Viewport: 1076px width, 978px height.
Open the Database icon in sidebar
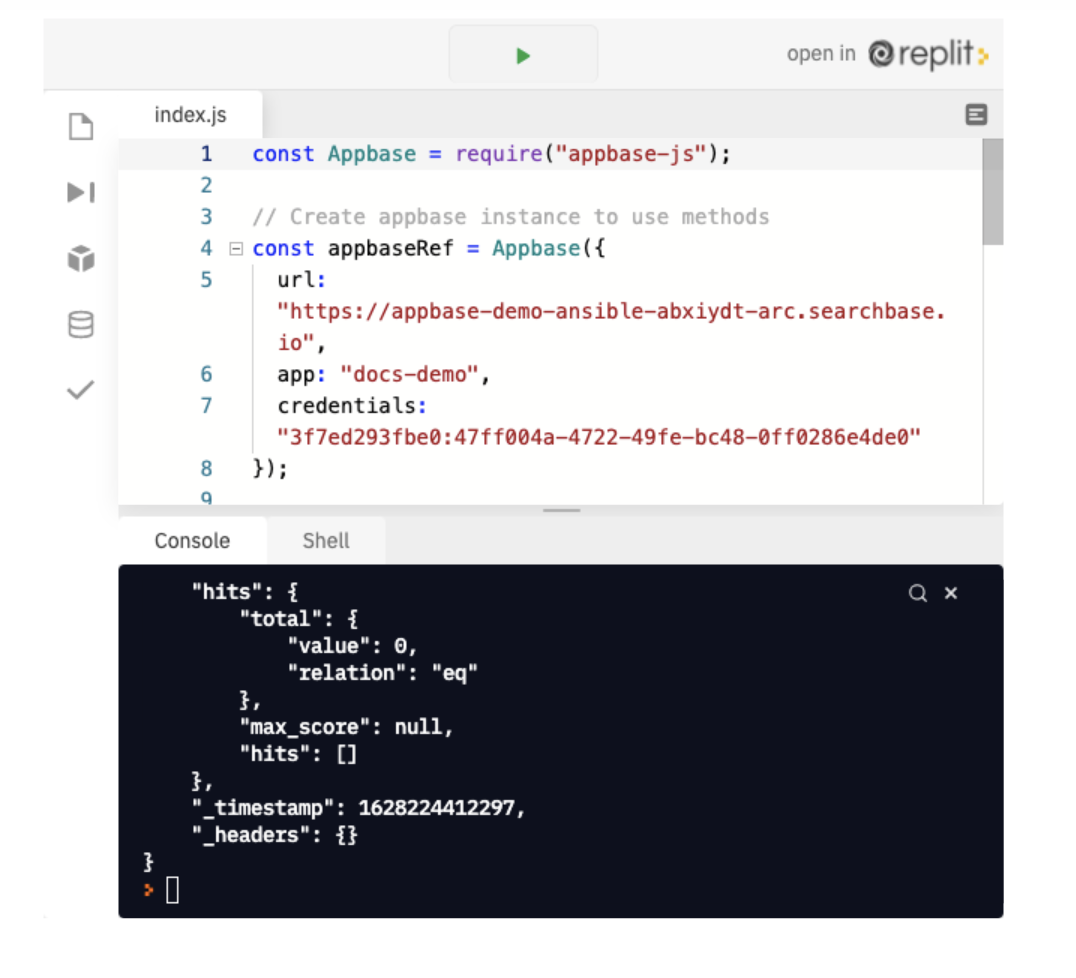(x=81, y=325)
